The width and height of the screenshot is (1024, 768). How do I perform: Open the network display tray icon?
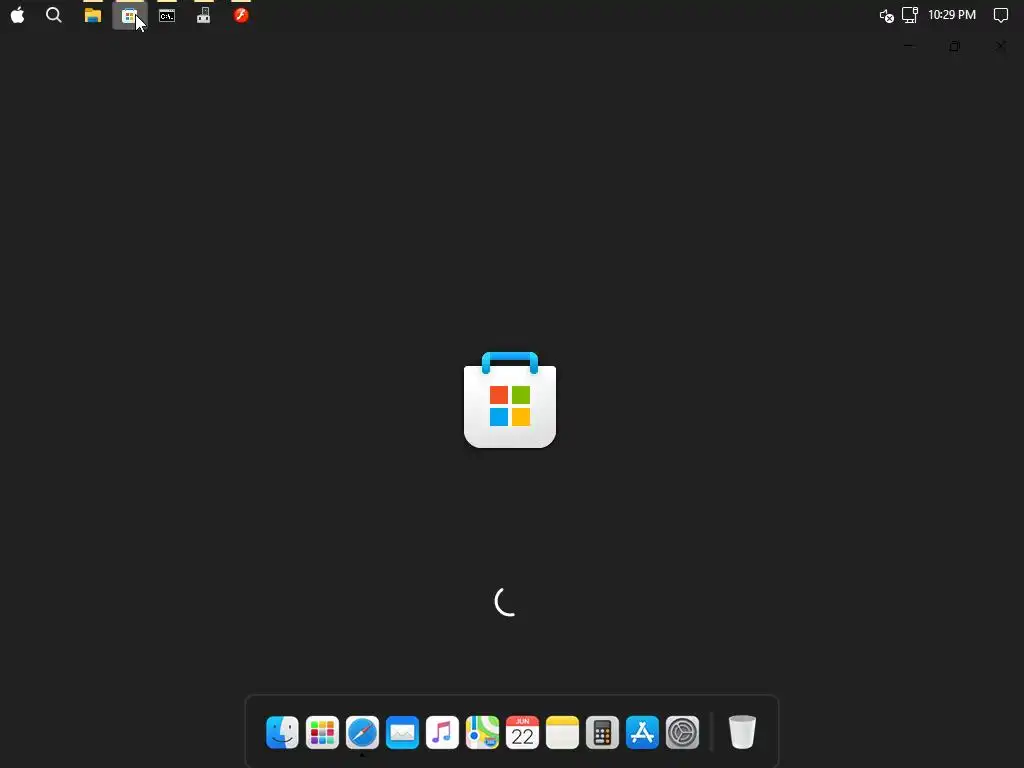(x=910, y=15)
